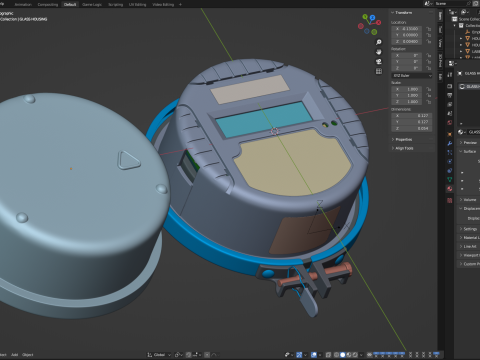This screenshot has width=480, height=360.
Task: Toggle proportional editing in viewport header
Action: coord(207,355)
